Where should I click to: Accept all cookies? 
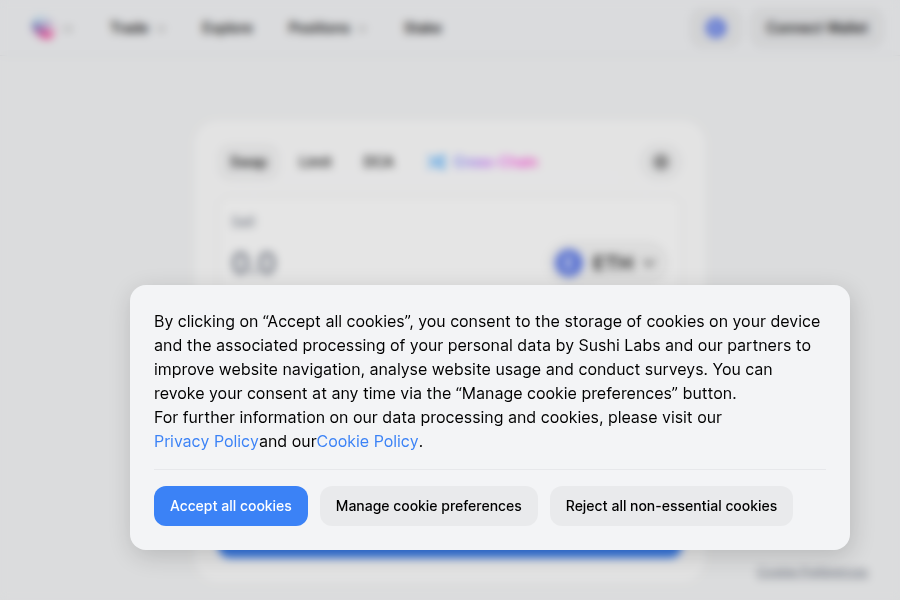pyautogui.click(x=230, y=506)
